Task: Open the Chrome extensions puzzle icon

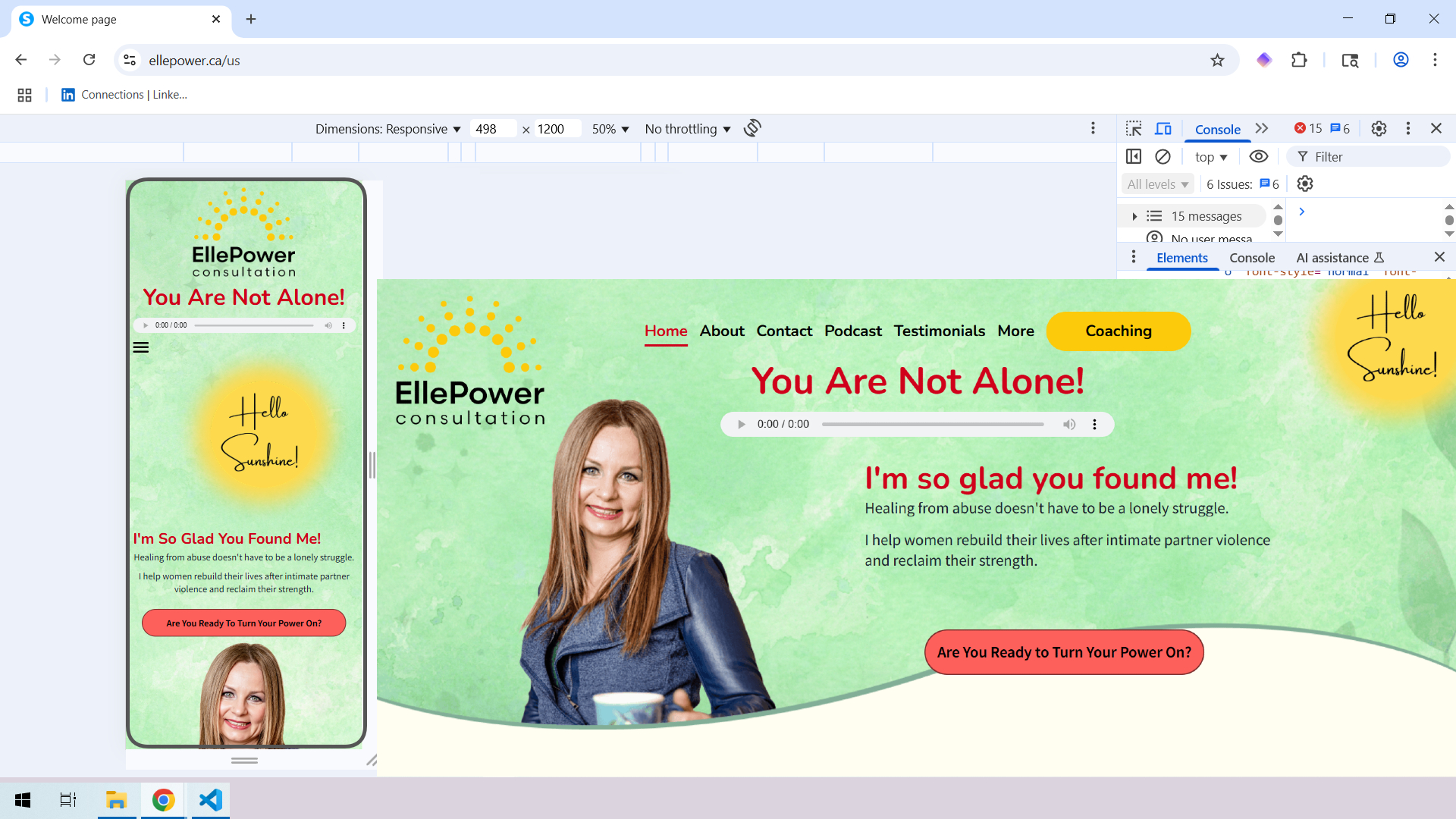Action: click(1299, 61)
